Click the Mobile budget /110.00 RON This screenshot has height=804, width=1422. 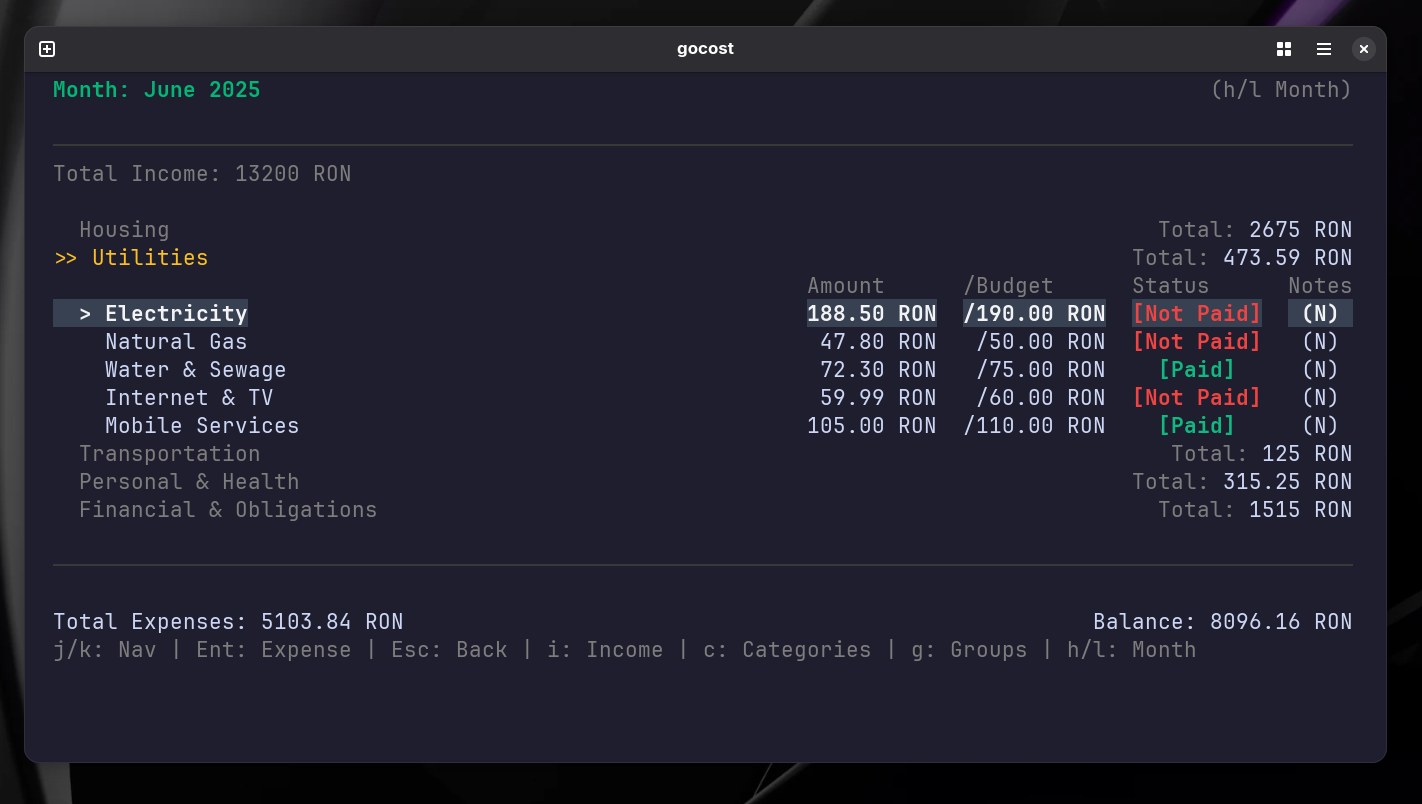(x=1034, y=426)
